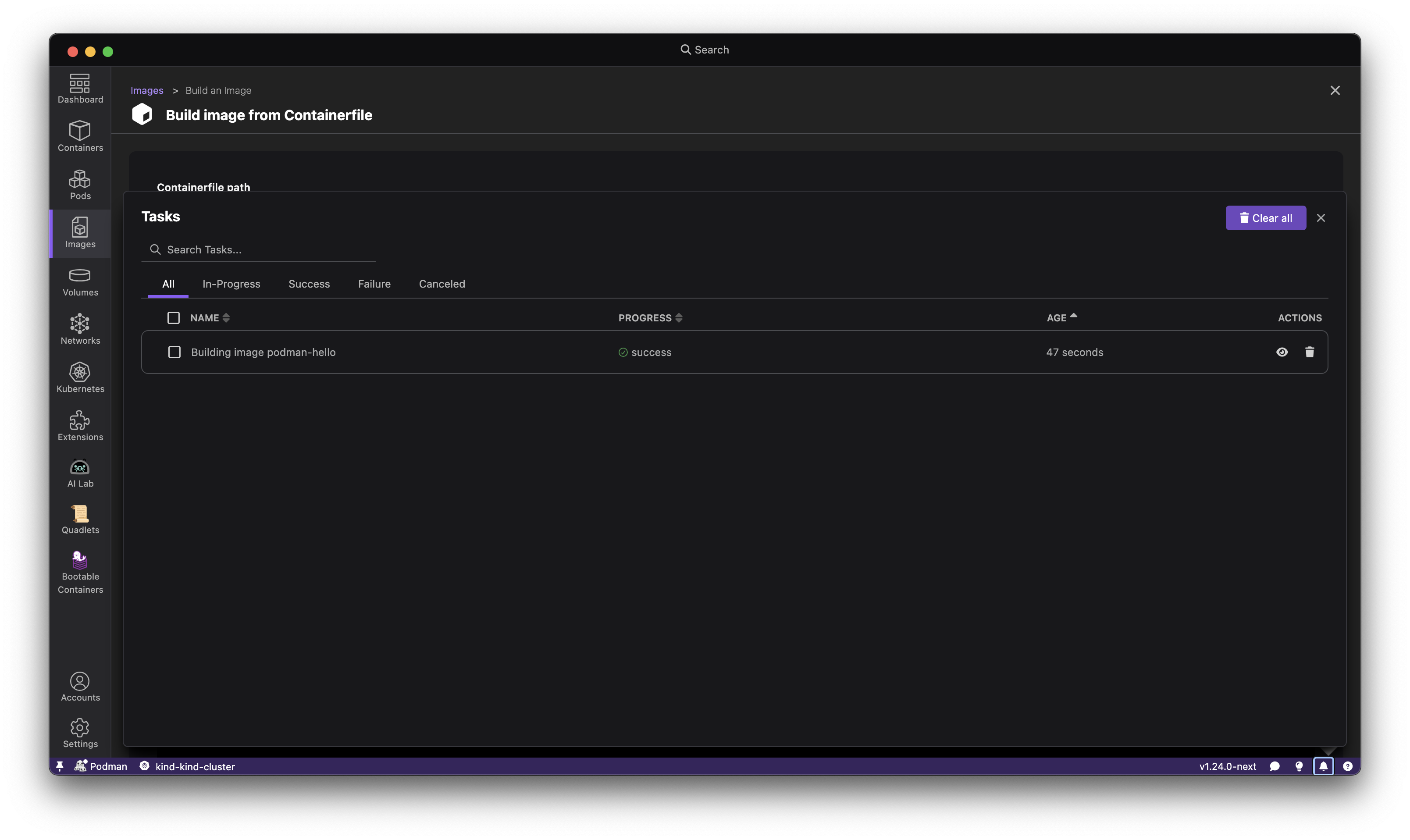Viewport: 1410px width, 840px height.
Task: Click the lightbulb troubleshooting icon
Action: click(x=1299, y=766)
